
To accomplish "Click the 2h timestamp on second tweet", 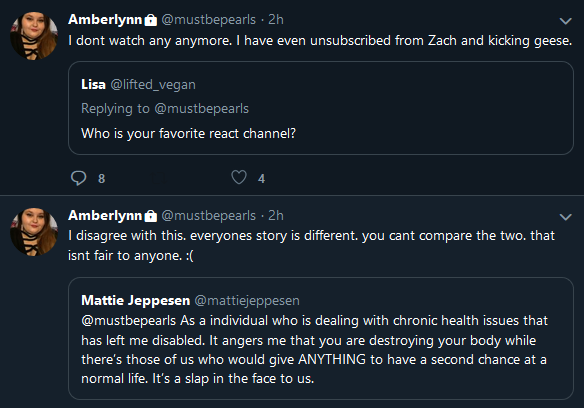I will pyautogui.click(x=276, y=215).
